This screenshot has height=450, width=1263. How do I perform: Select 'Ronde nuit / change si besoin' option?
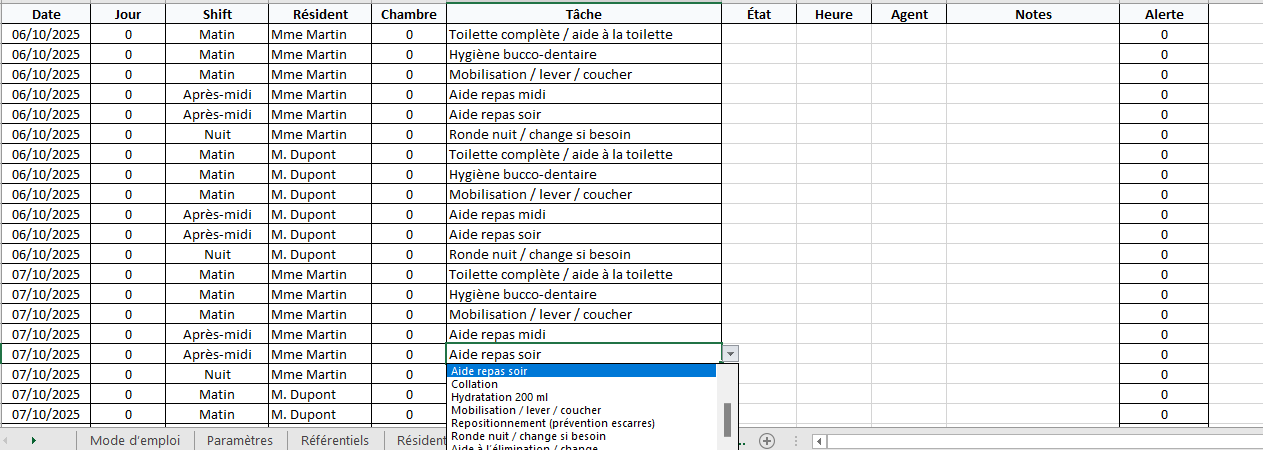528,436
